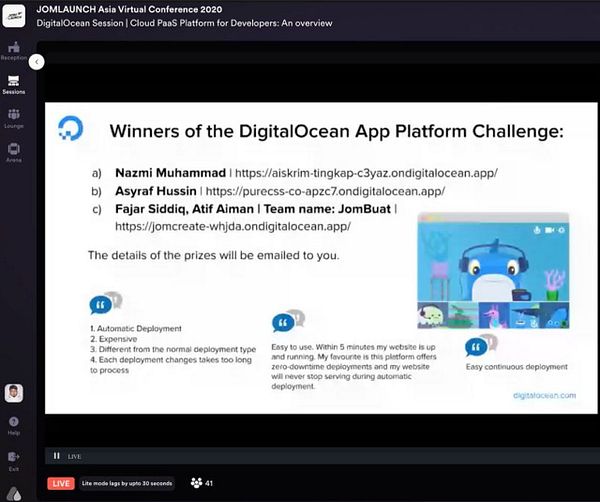The height and width of the screenshot is (502, 600).
Task: Click the JomLaunch conference logo
Action: pos(14,16)
